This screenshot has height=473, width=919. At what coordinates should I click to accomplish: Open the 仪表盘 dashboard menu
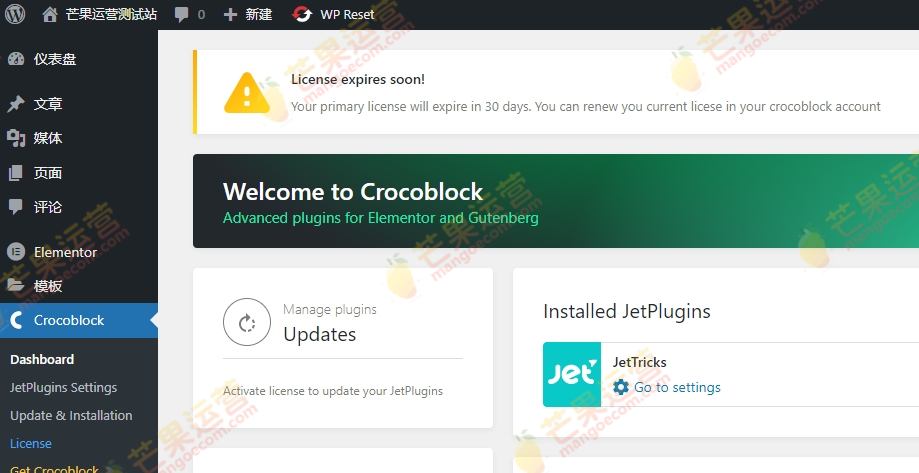[x=55, y=59]
